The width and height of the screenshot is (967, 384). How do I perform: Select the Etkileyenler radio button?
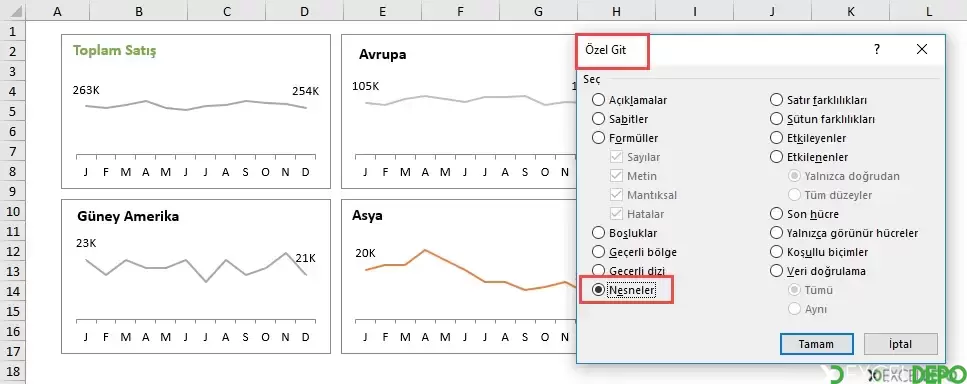pos(808,138)
